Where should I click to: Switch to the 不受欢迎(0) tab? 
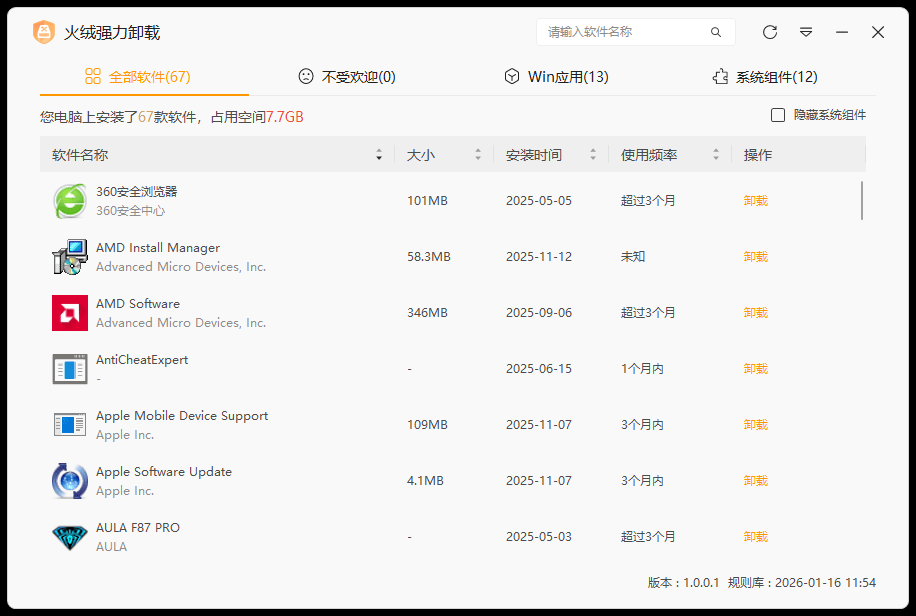pyautogui.click(x=347, y=77)
